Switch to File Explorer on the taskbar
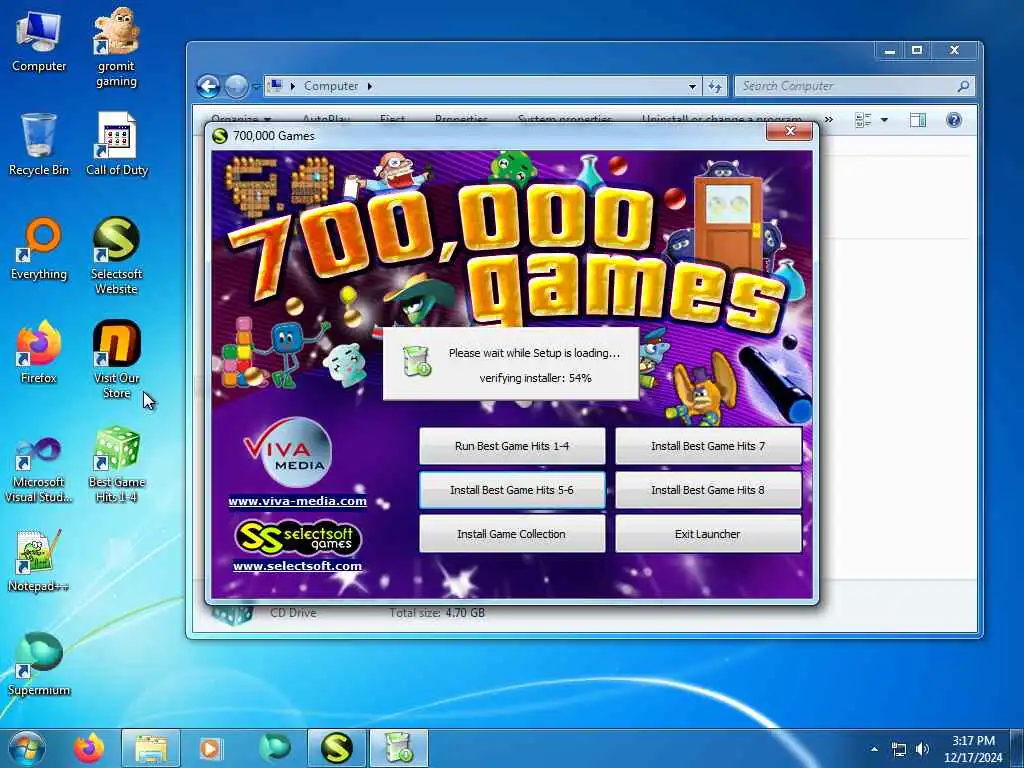 tap(151, 748)
